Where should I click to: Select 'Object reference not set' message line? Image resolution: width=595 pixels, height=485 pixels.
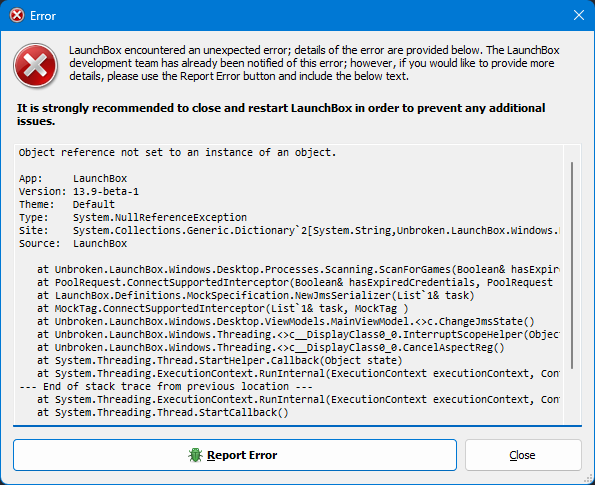[178, 153]
